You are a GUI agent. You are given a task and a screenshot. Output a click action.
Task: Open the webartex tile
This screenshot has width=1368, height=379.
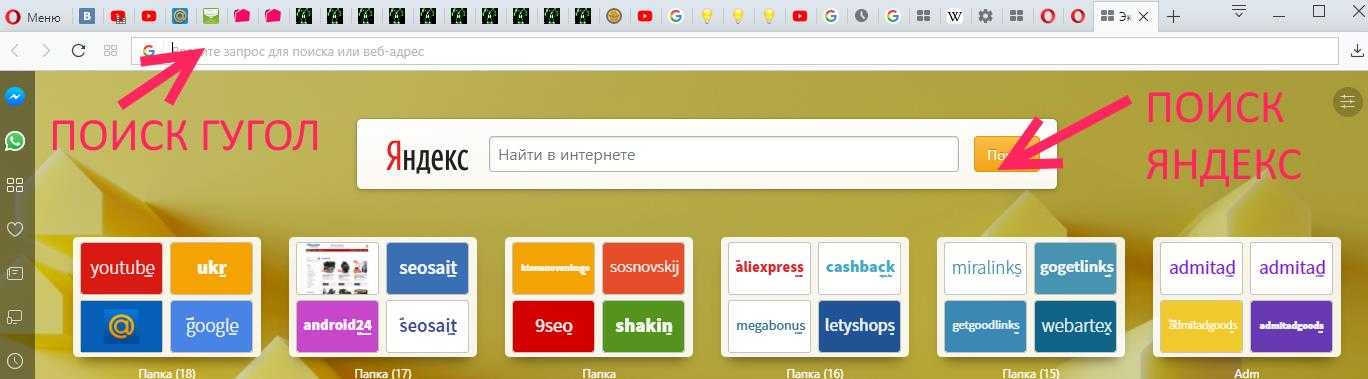[1075, 326]
